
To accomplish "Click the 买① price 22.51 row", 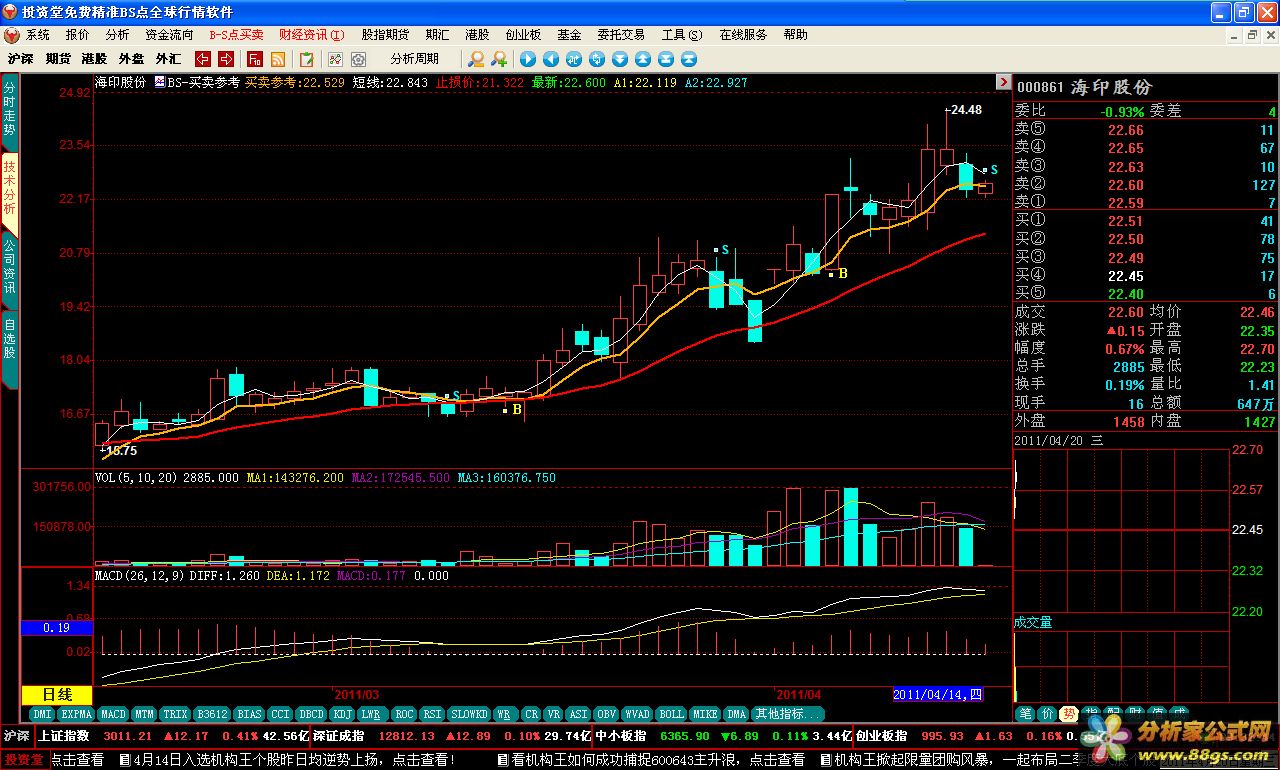I will [x=1146, y=221].
